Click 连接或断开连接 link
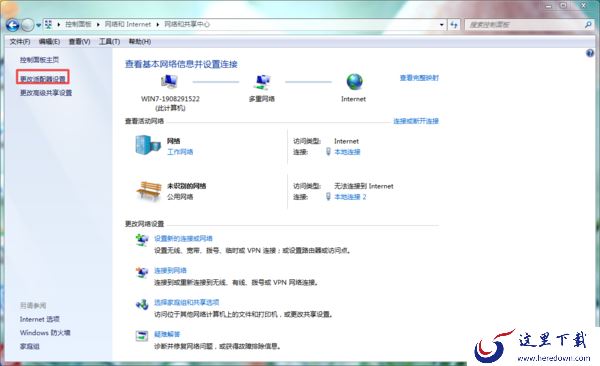Screen dimensions: 600x366 416,121
